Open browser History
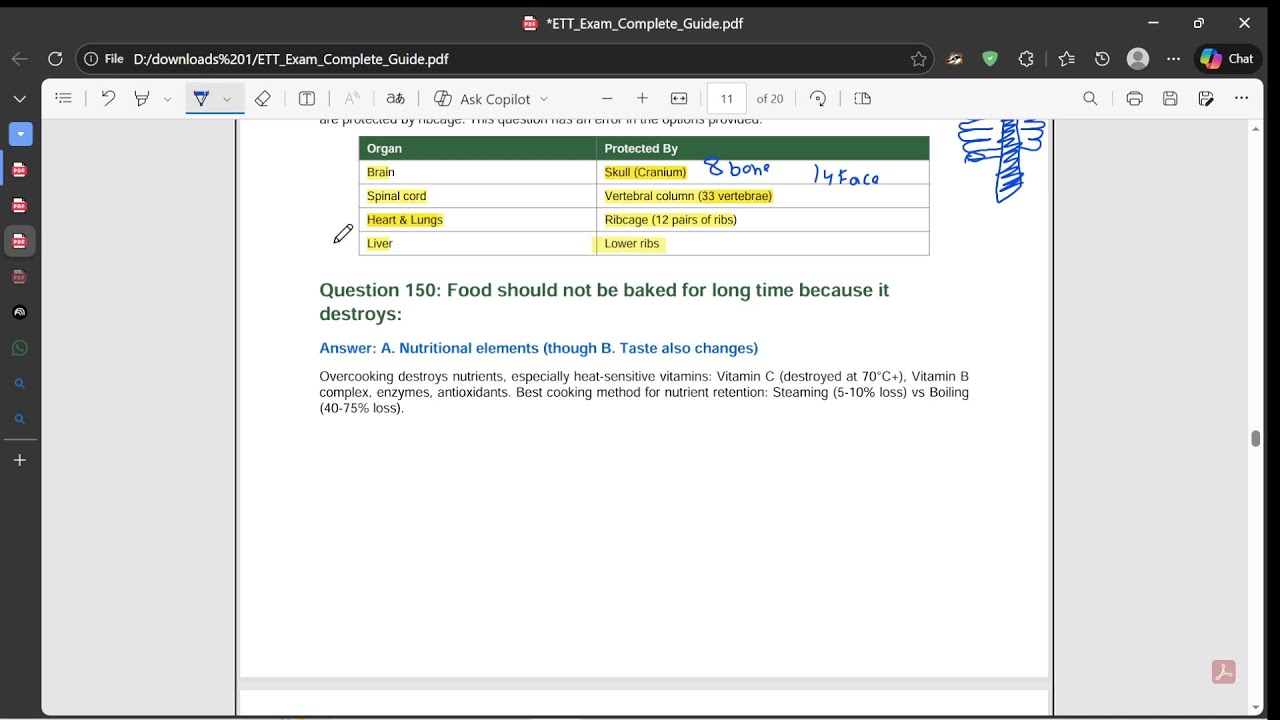Screen dimensions: 1280x720 point(1102,59)
